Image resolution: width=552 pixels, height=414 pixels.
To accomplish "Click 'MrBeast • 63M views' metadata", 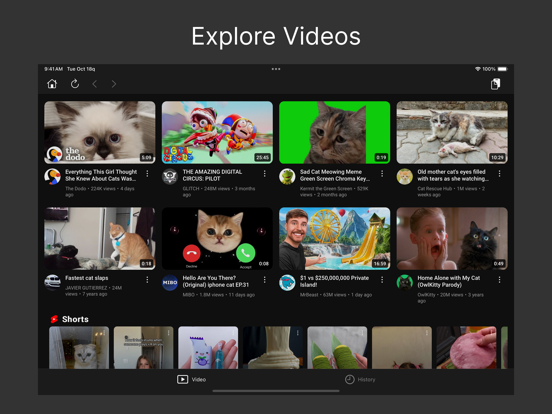I will [336, 295].
